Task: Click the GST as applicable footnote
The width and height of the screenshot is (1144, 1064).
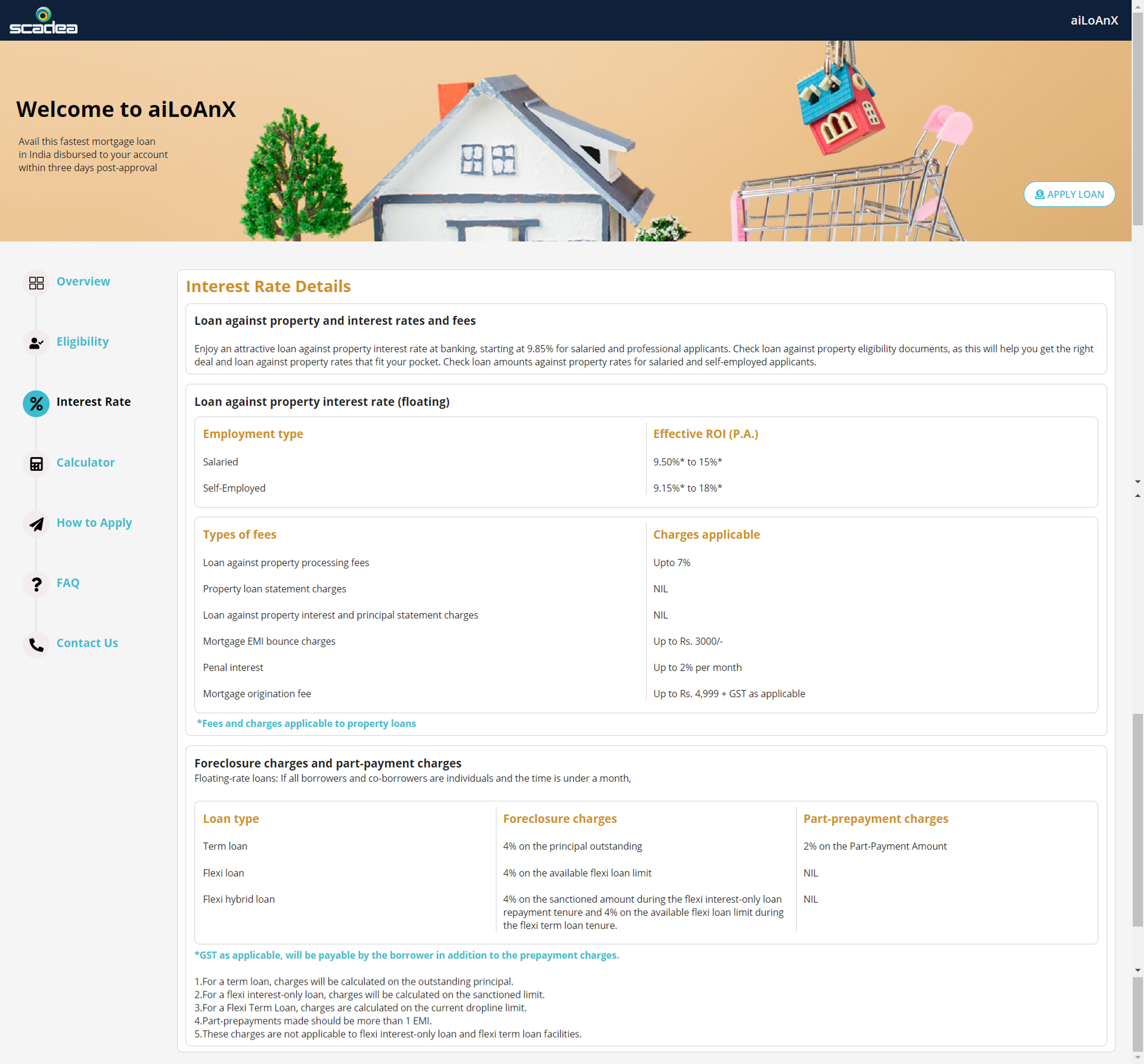Action: click(407, 955)
